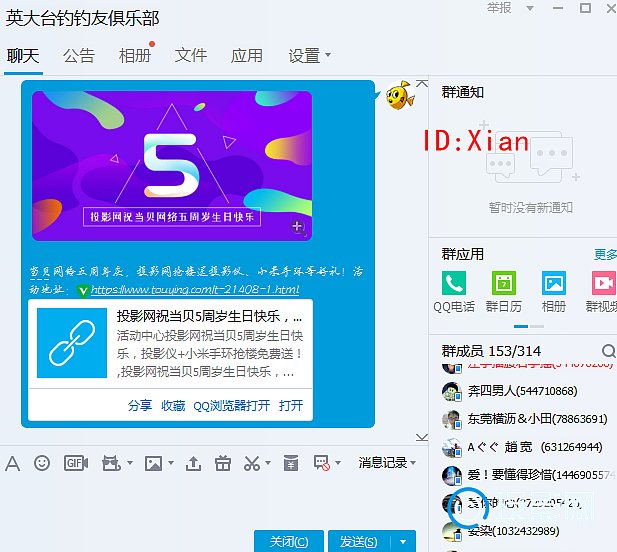Click the red envelope icon
The width and height of the screenshot is (617, 552).
coord(290,463)
